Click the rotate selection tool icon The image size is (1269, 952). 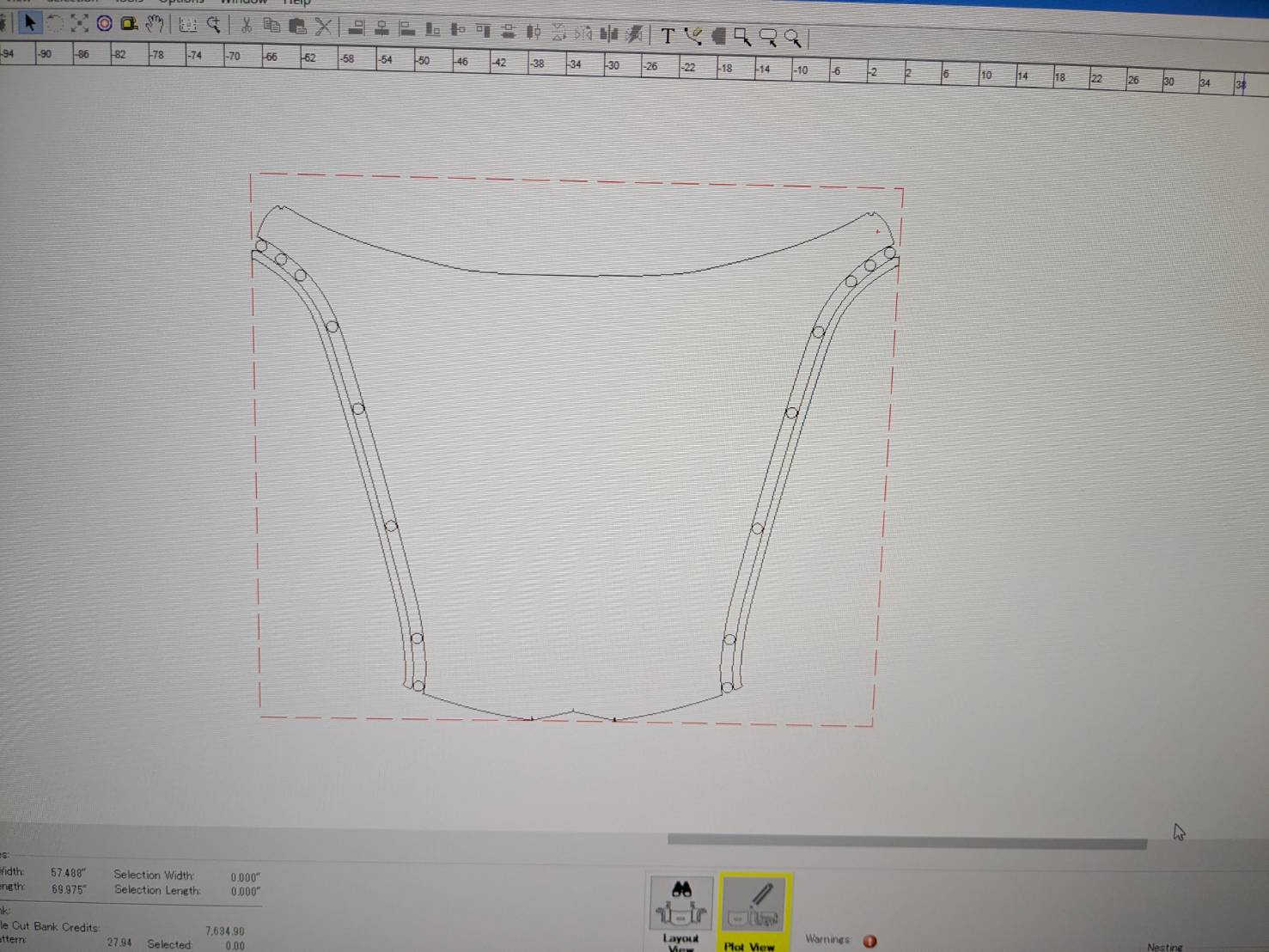[x=55, y=23]
